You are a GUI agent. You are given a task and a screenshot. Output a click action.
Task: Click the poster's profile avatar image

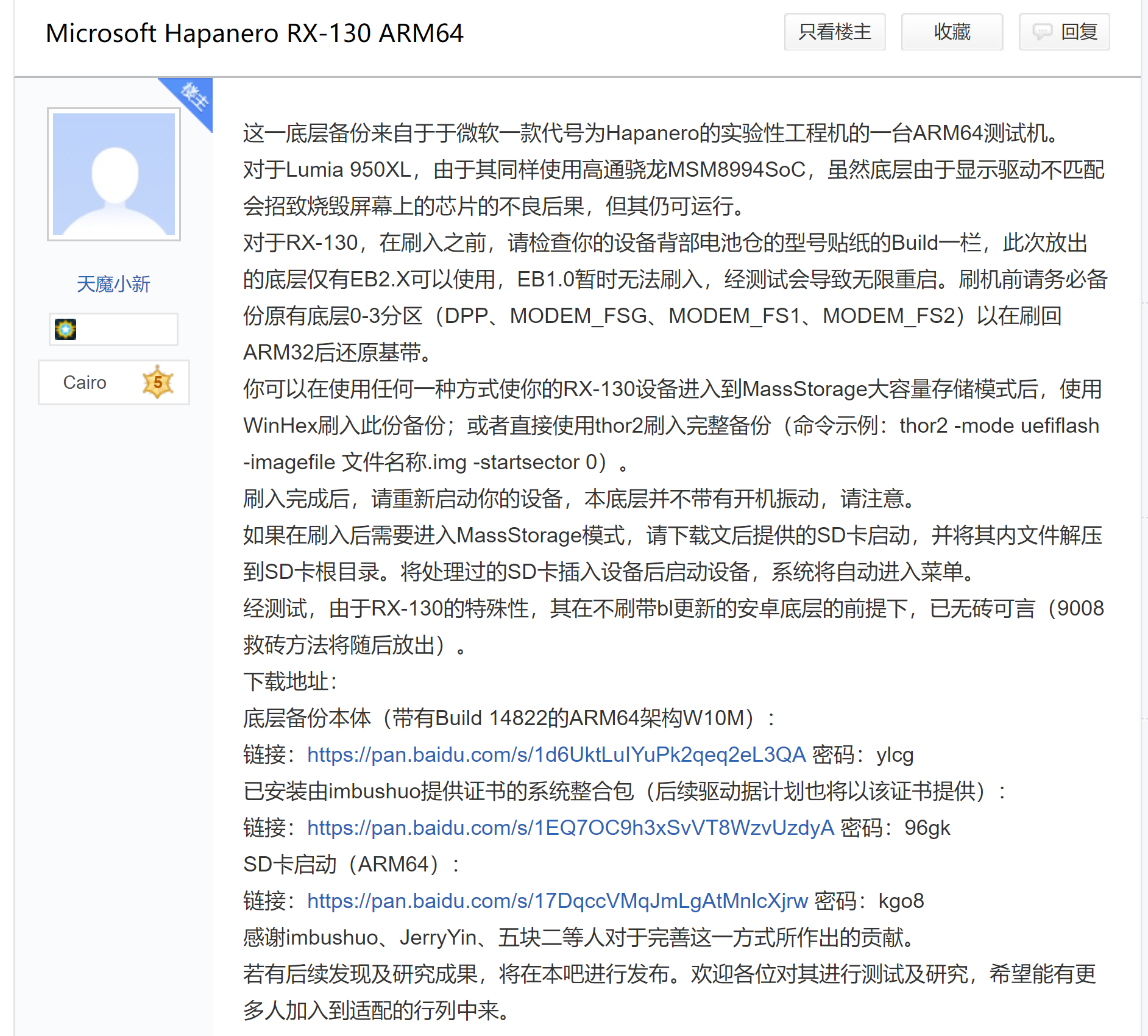(x=113, y=175)
